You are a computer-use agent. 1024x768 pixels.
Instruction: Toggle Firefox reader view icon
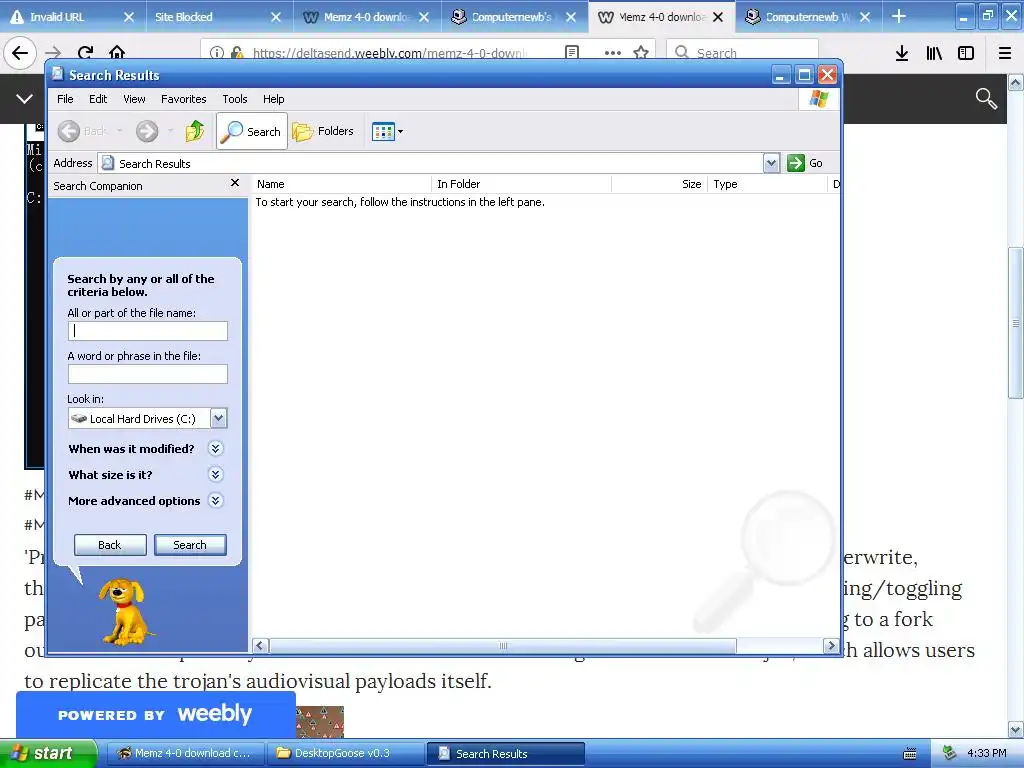point(572,52)
